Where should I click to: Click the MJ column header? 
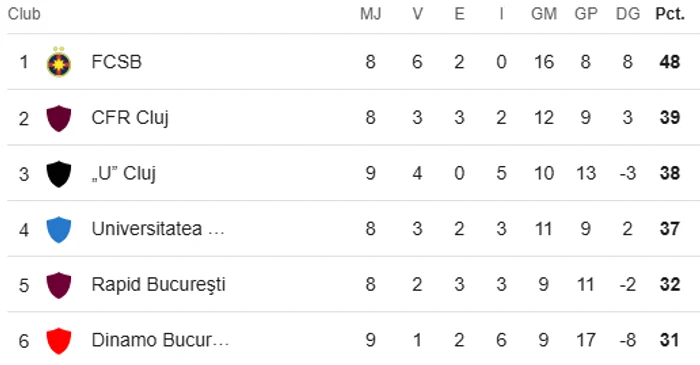pyautogui.click(x=371, y=14)
